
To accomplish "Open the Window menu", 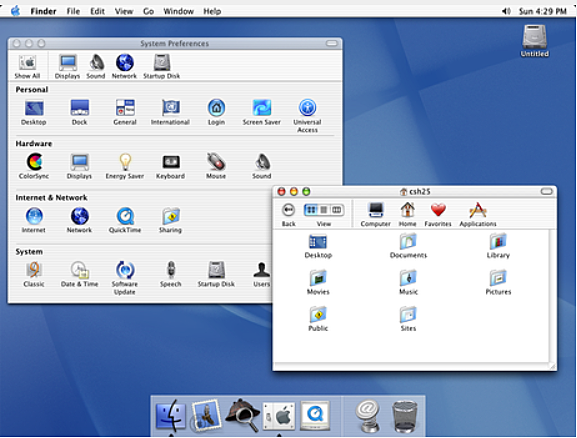I will click(x=178, y=11).
